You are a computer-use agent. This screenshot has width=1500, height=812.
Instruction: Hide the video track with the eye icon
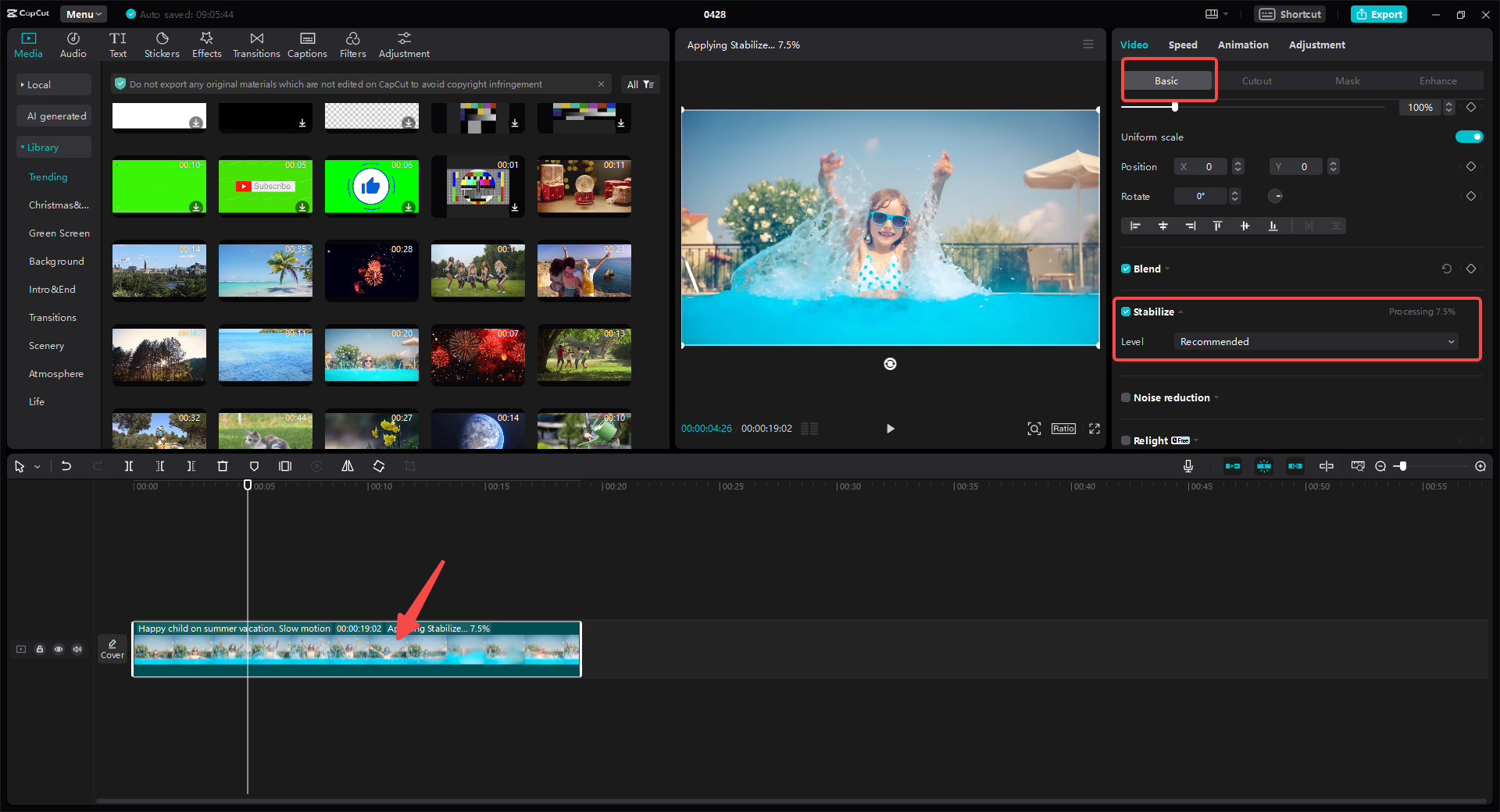pos(59,649)
